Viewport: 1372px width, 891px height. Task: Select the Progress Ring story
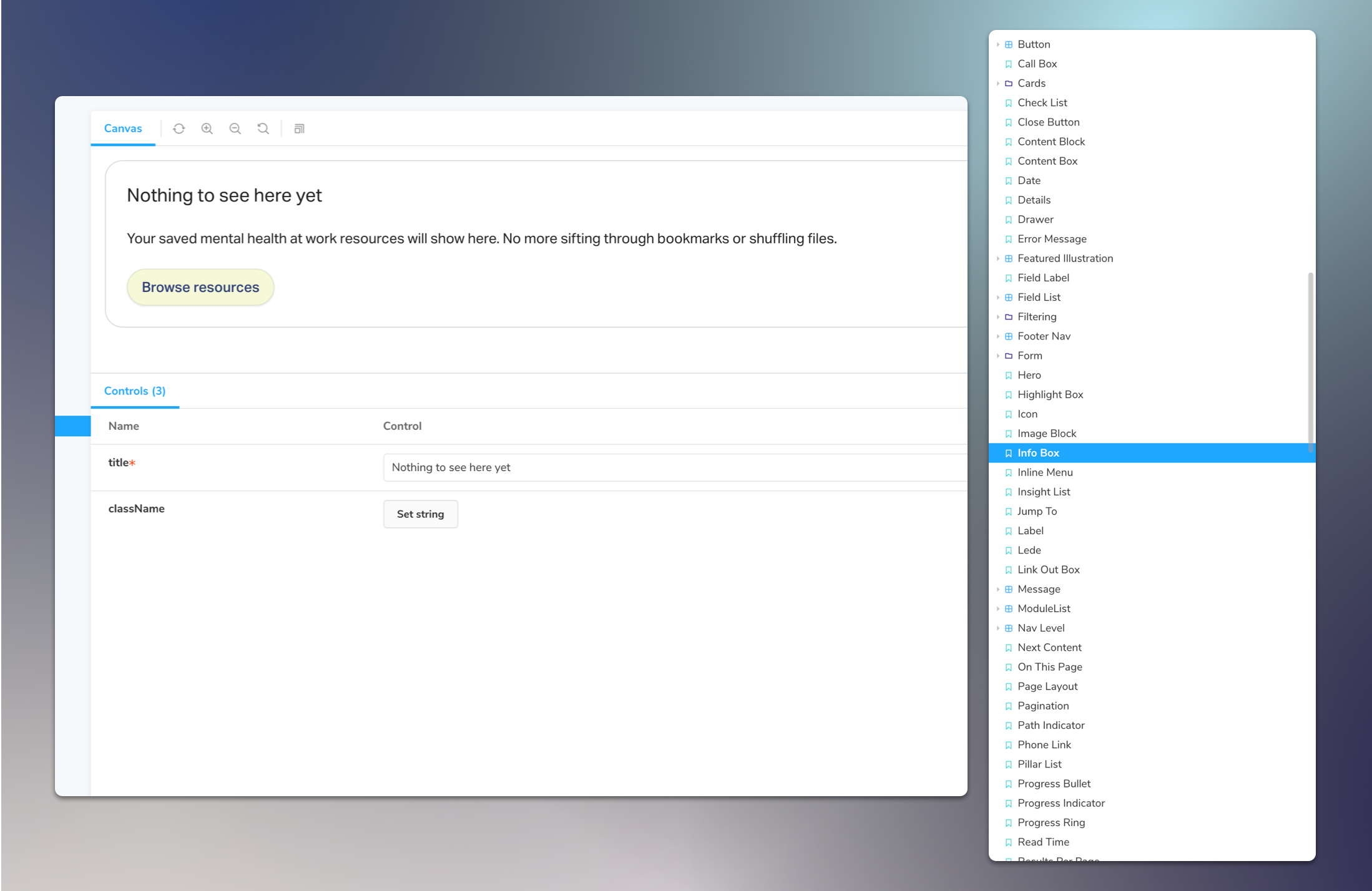click(x=1051, y=823)
